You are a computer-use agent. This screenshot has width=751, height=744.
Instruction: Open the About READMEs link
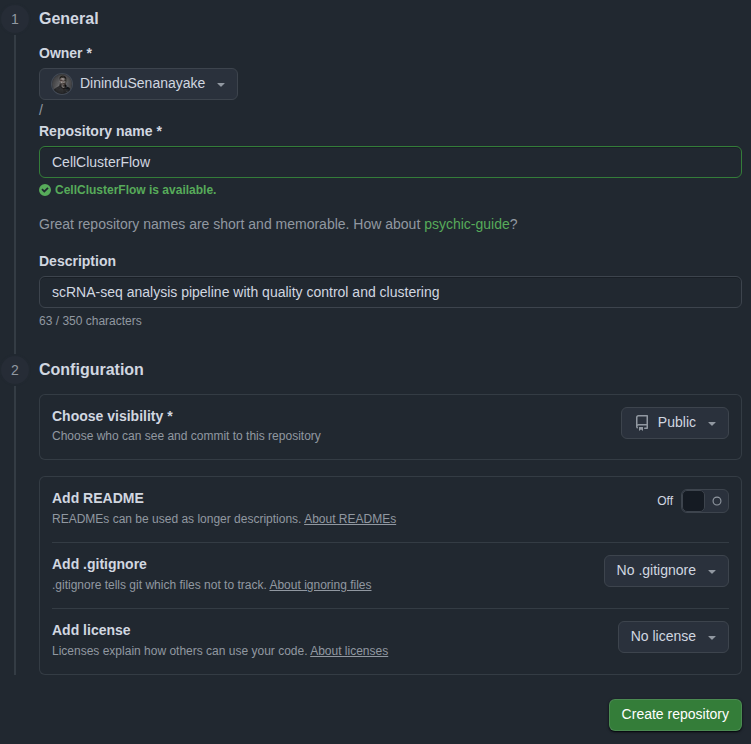[350, 519]
